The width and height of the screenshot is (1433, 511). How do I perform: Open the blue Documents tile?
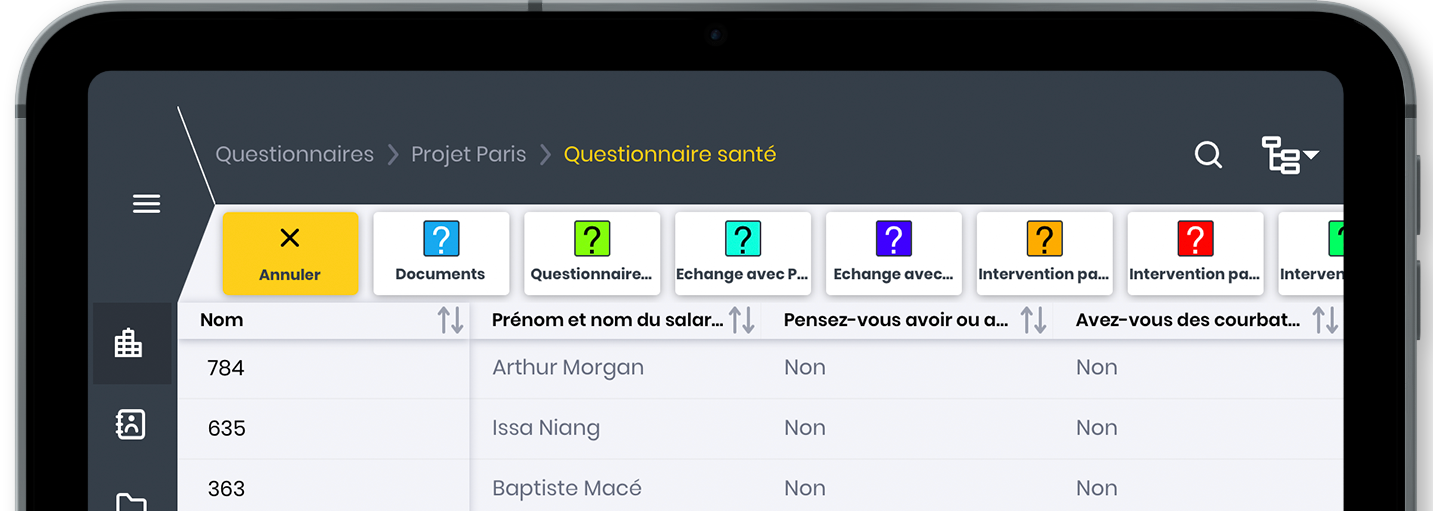click(x=441, y=253)
